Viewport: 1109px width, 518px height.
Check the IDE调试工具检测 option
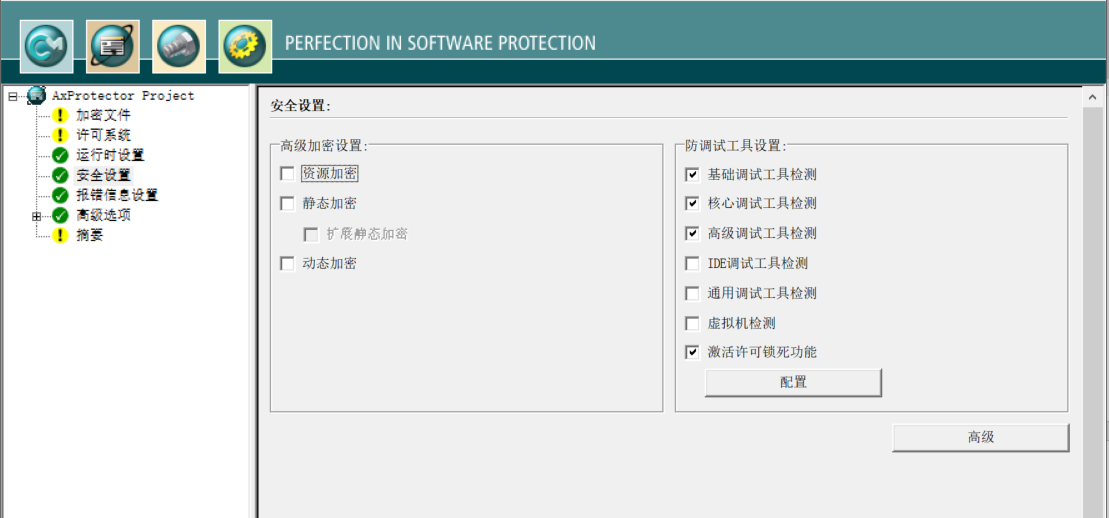(692, 264)
